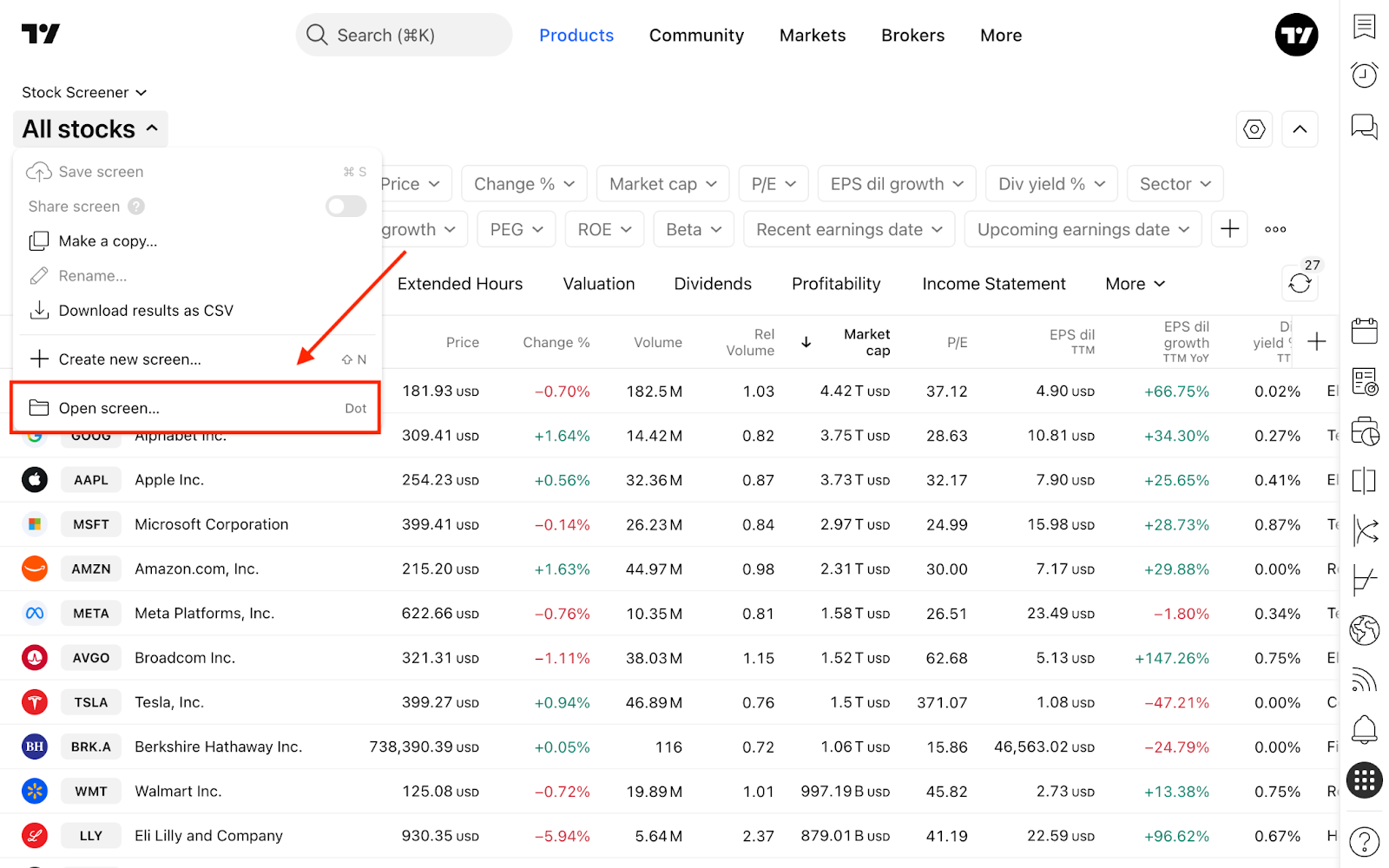Switch to the Income Statement tab
This screenshot has width=1389, height=868.
tap(994, 284)
